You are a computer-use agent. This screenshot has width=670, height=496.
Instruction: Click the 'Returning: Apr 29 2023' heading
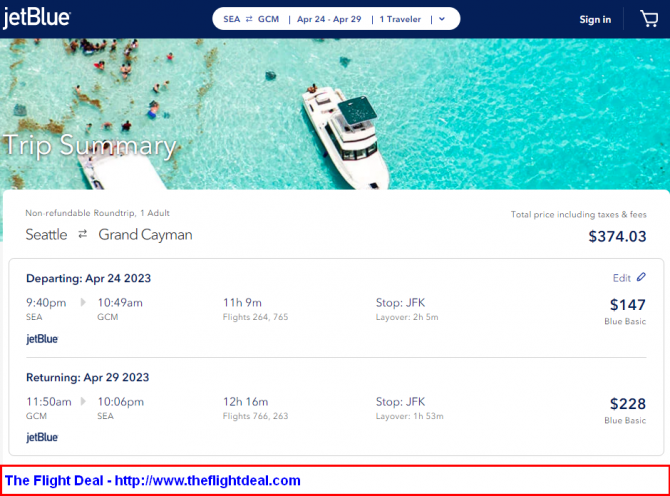pyautogui.click(x=88, y=377)
